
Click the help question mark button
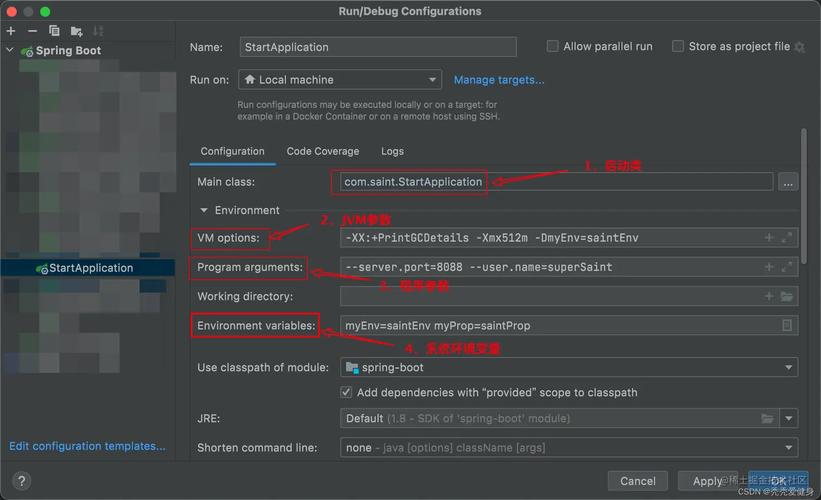pyautogui.click(x=21, y=481)
